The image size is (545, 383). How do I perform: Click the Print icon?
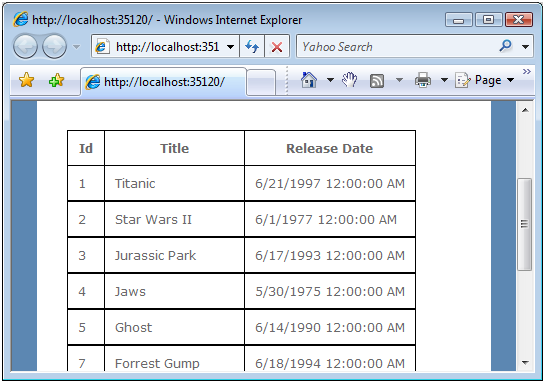pyautogui.click(x=423, y=80)
